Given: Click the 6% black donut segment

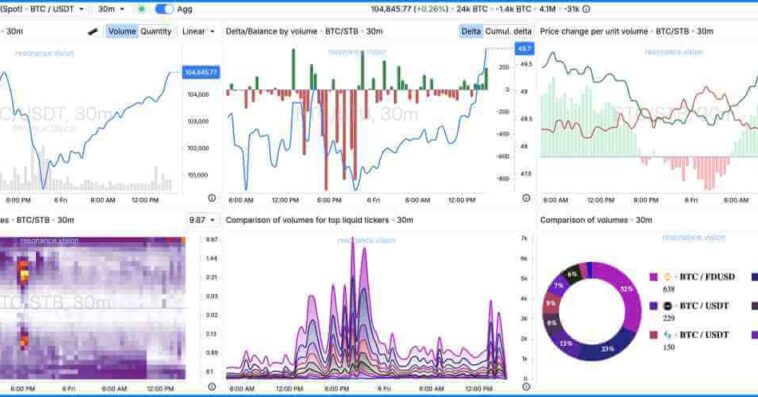Looking at the screenshot, I should [x=573, y=274].
